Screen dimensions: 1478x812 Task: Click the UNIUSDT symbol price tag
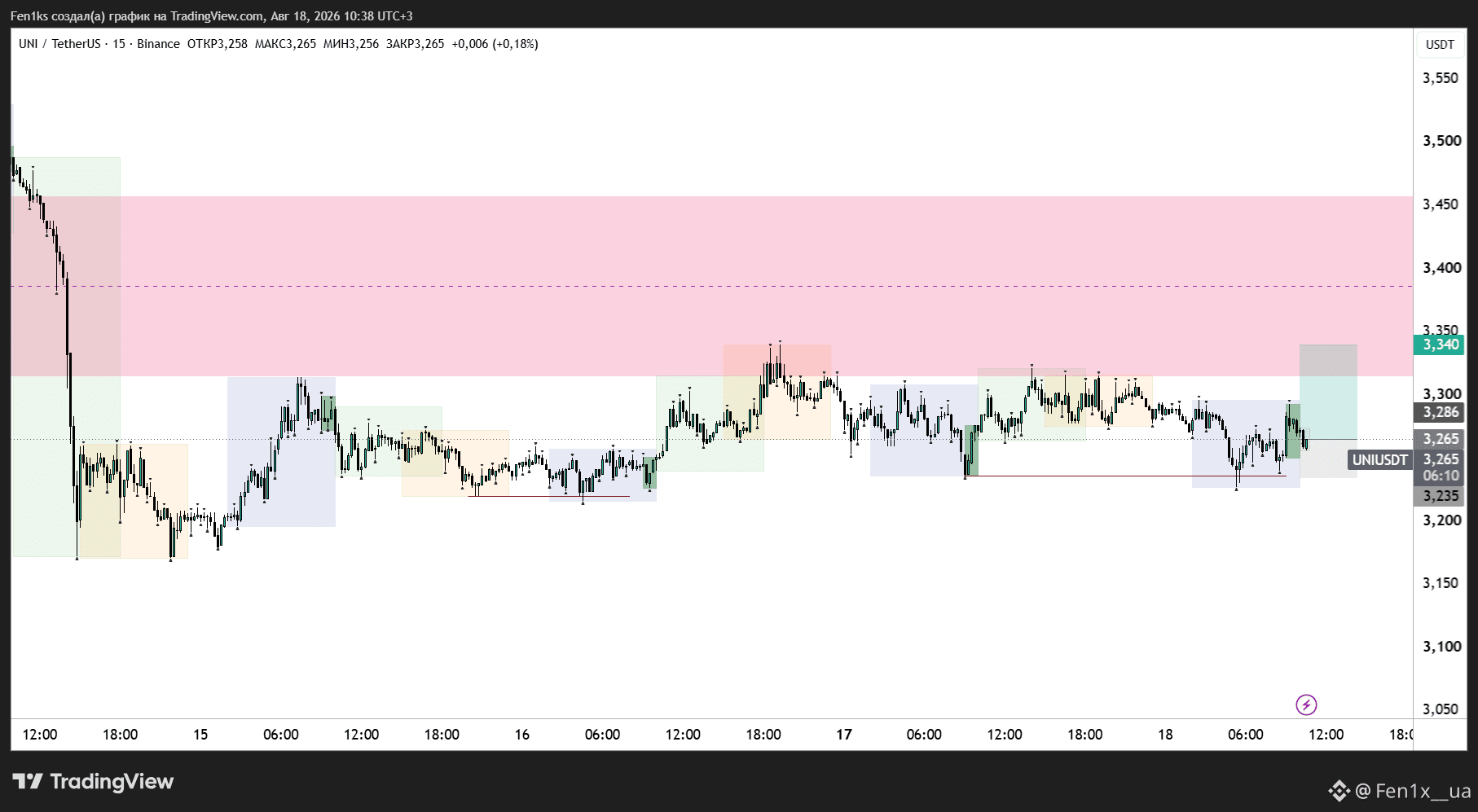1379,460
